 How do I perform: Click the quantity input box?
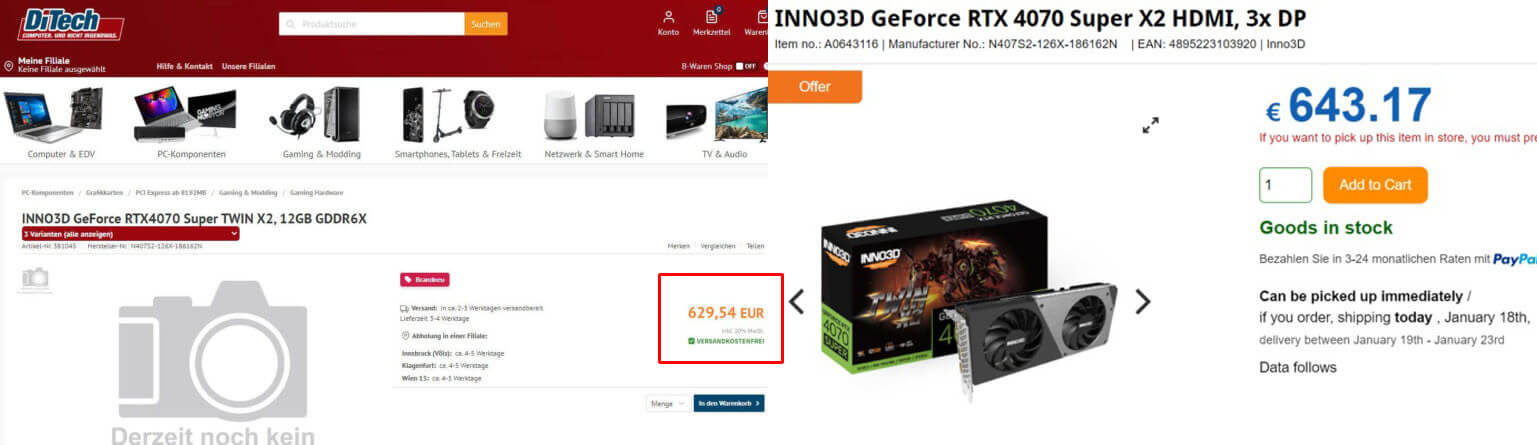[1285, 185]
